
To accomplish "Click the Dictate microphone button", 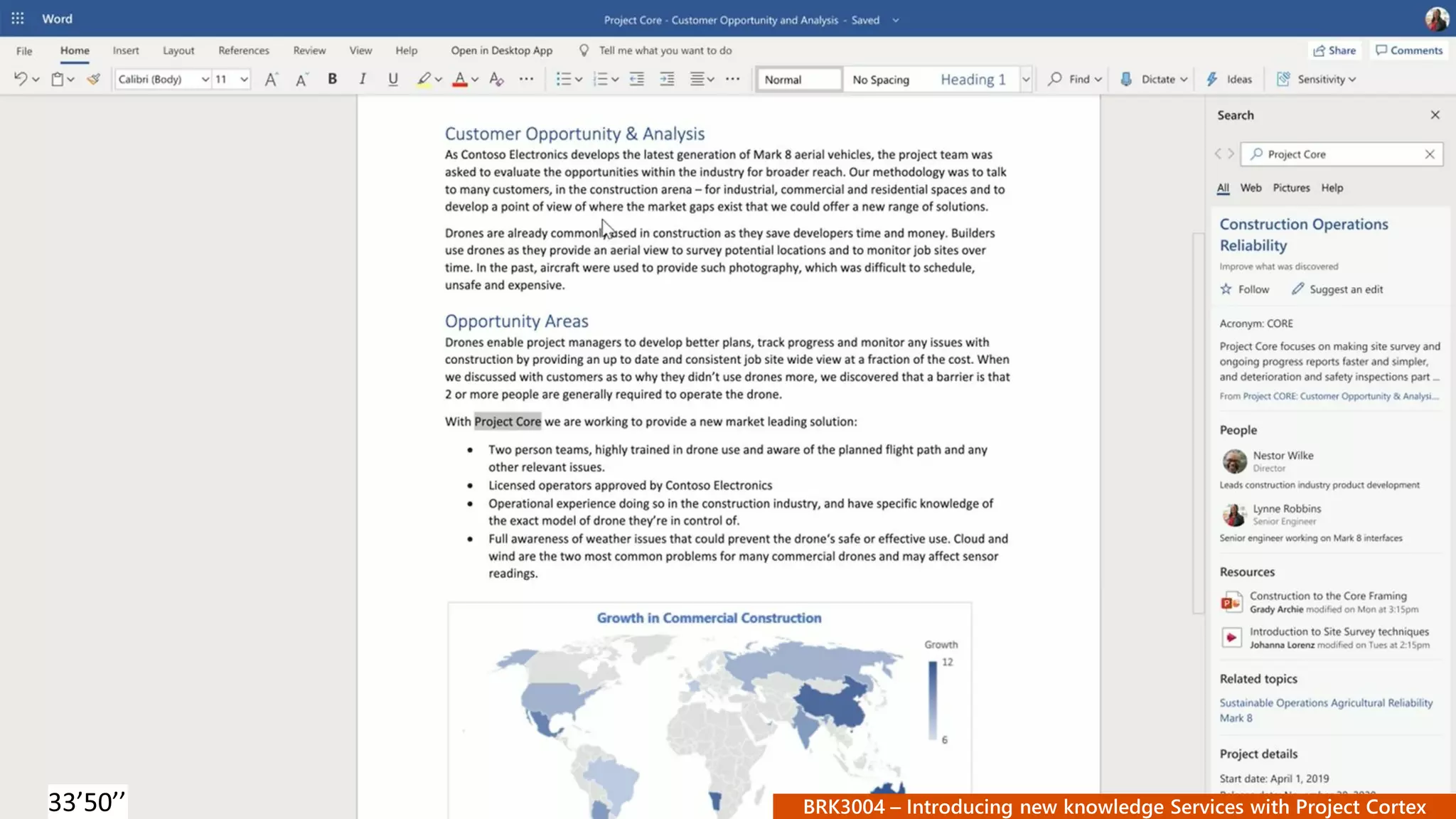I will point(1127,79).
